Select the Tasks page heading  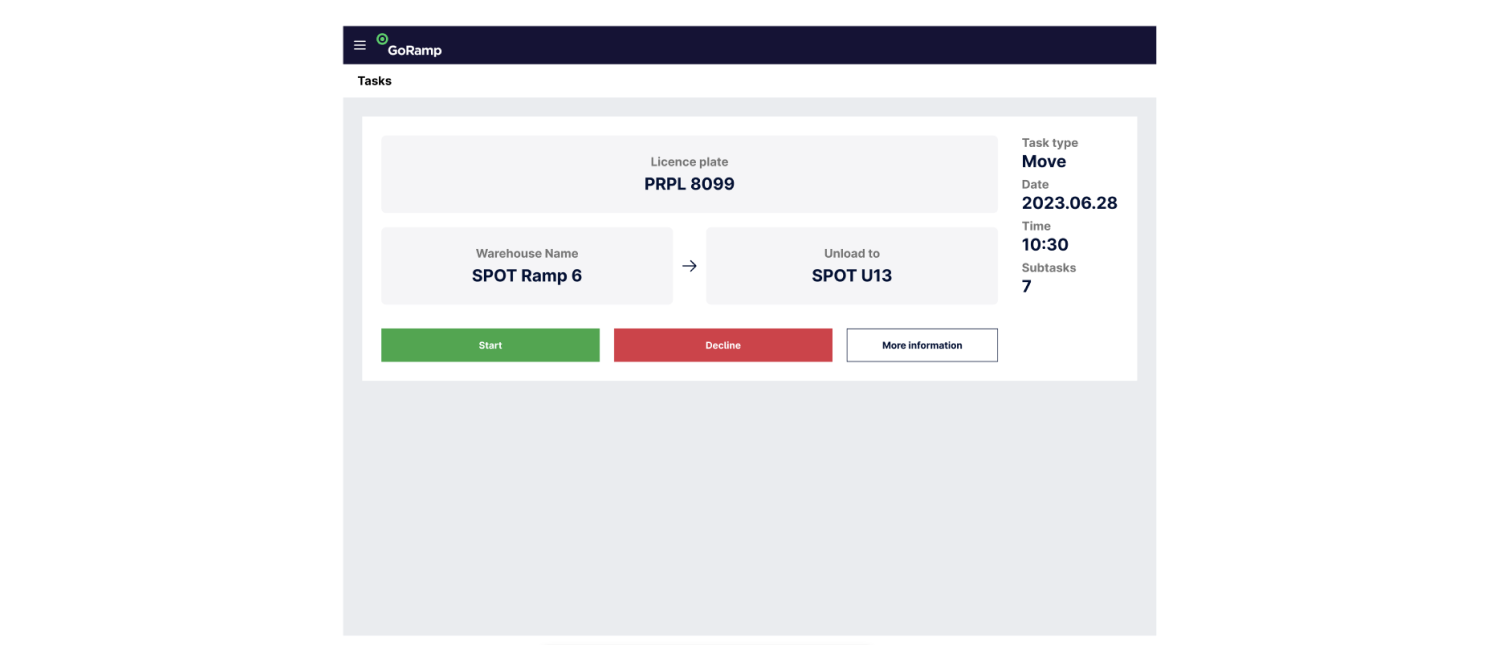[x=375, y=81]
